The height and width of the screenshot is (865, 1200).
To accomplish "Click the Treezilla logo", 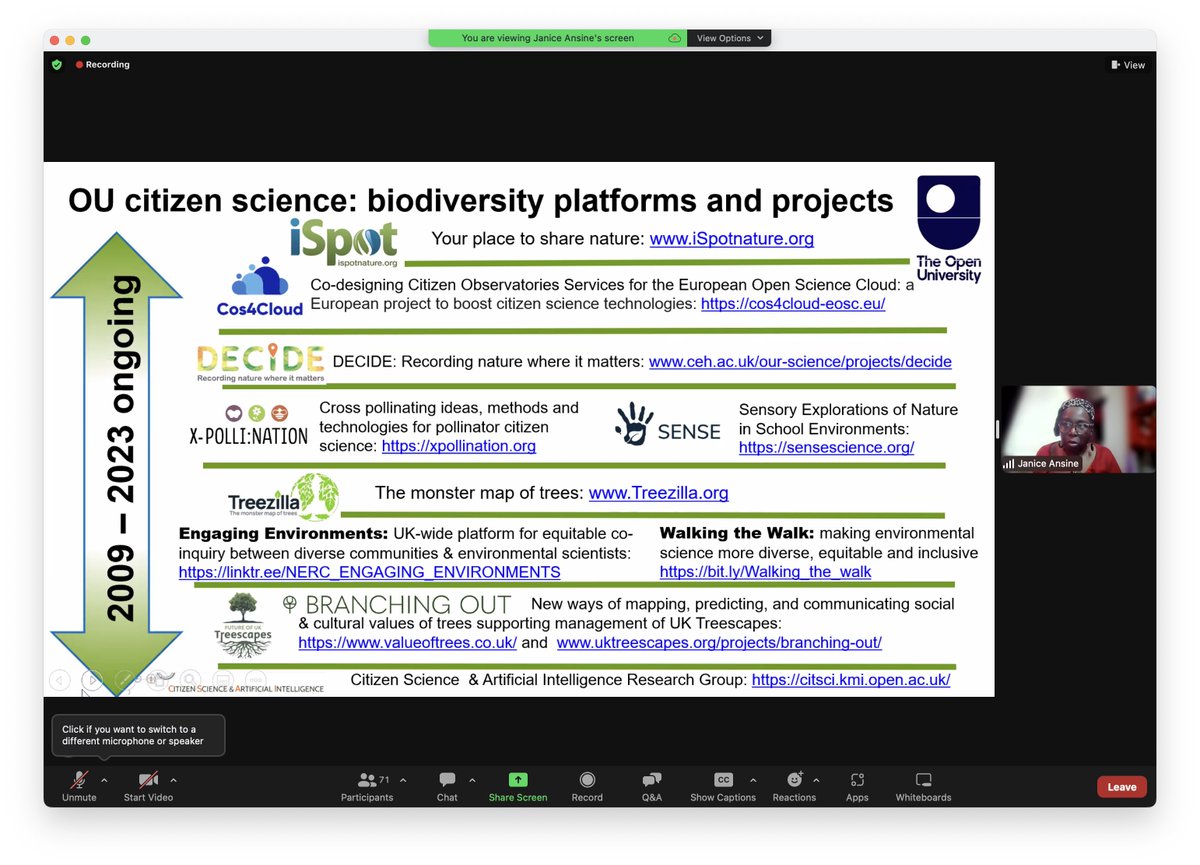I will (x=283, y=497).
